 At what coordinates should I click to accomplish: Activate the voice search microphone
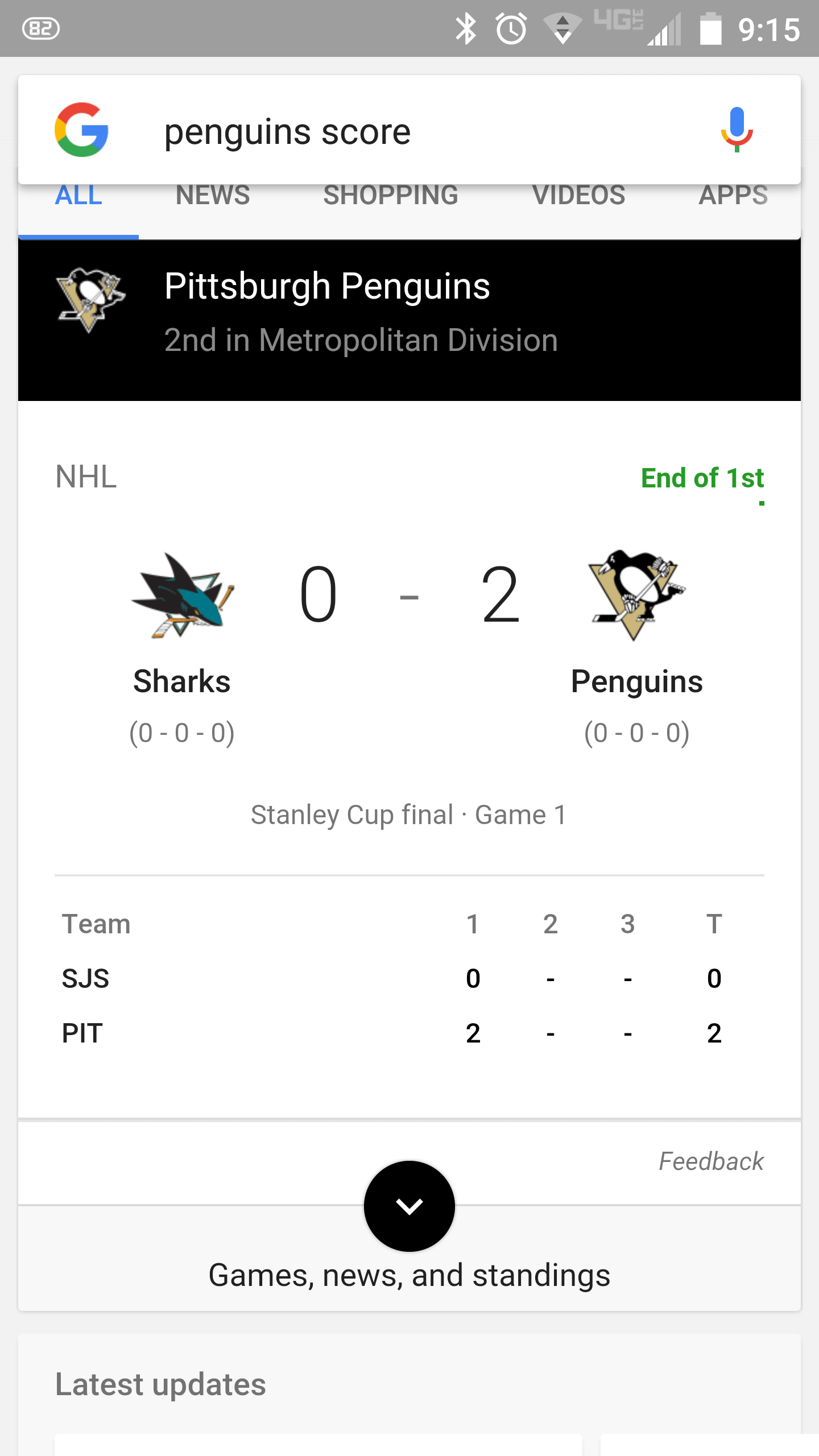coord(737,130)
